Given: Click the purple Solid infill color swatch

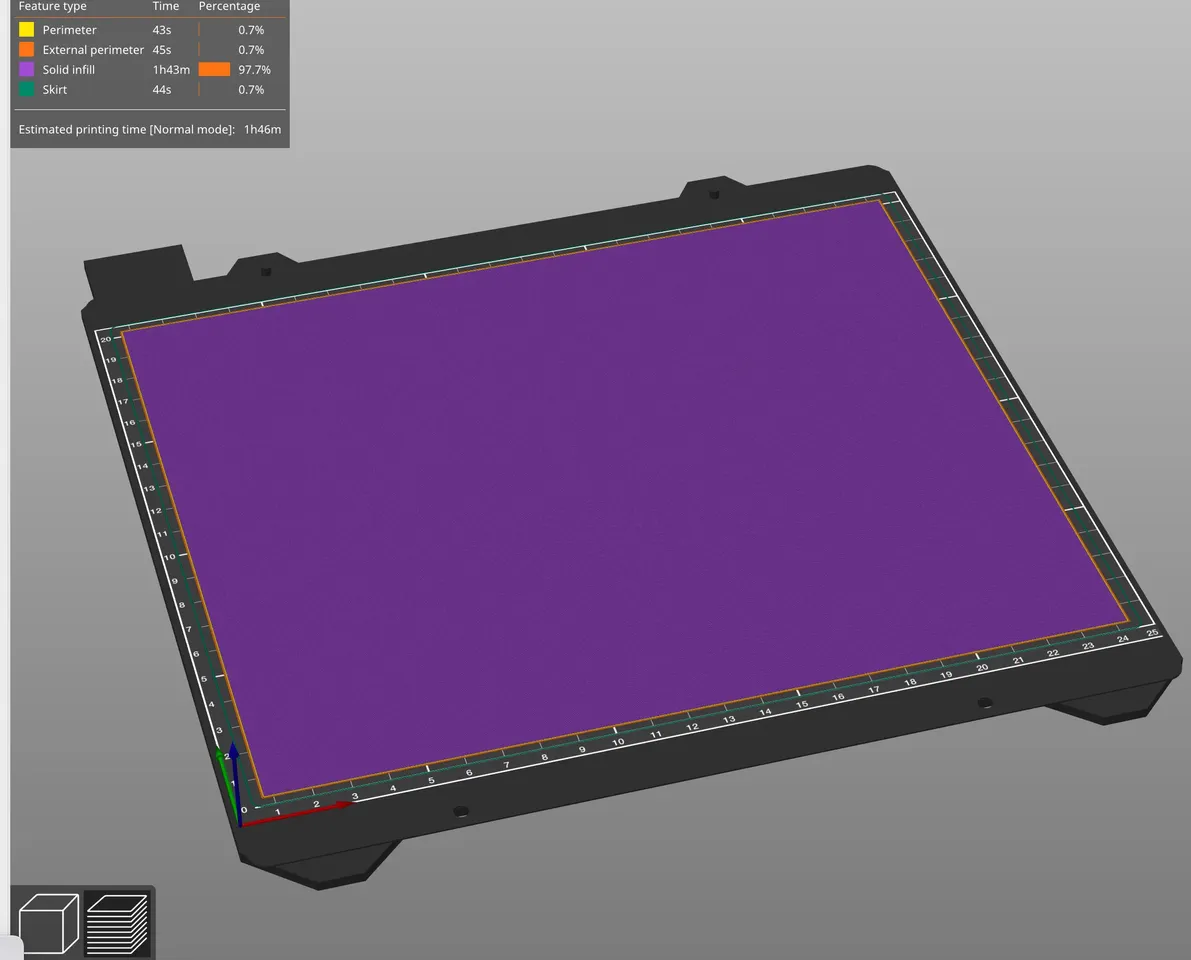Looking at the screenshot, I should pyautogui.click(x=27, y=69).
